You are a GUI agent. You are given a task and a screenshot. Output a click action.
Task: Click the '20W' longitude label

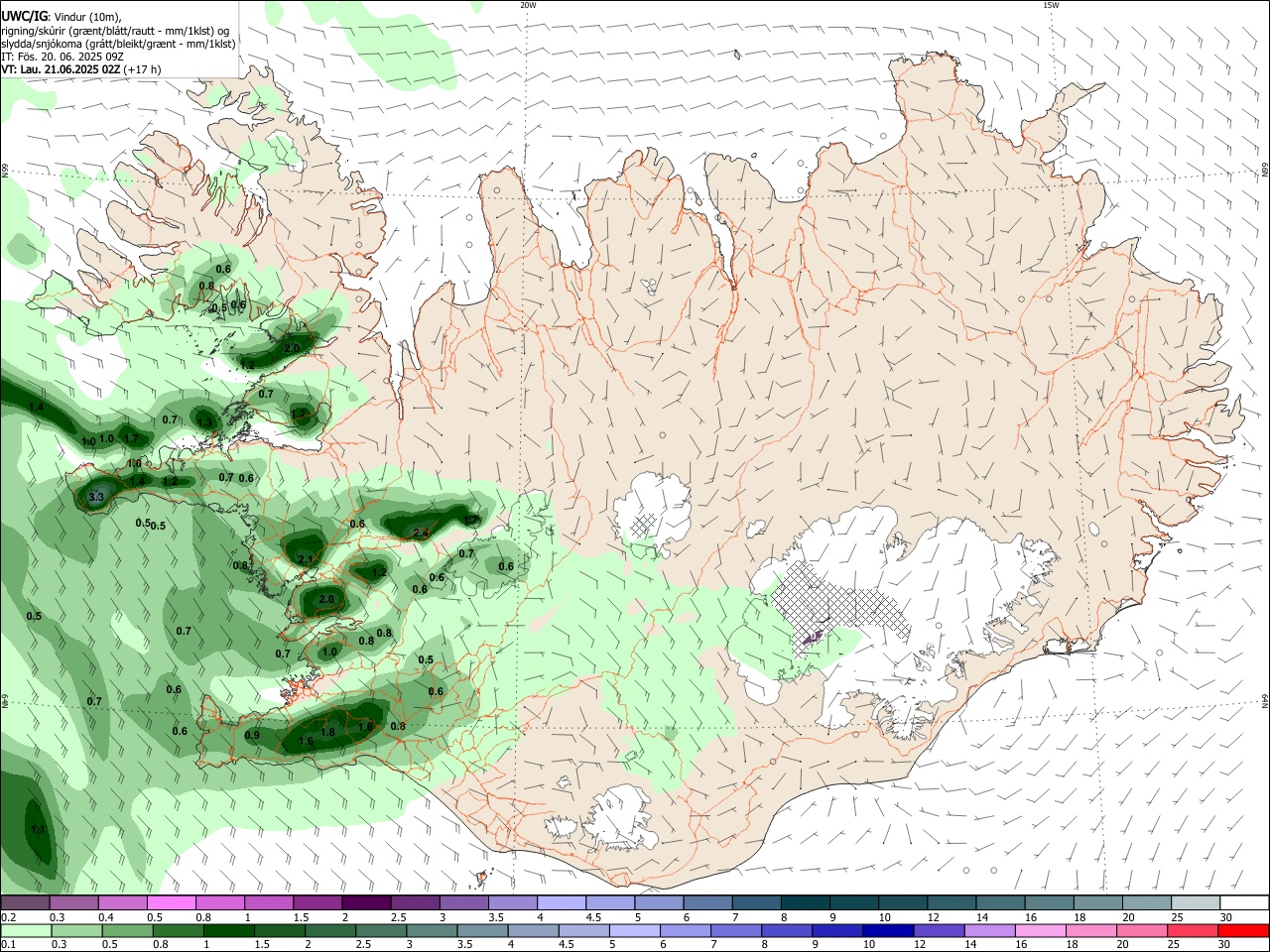528,5
